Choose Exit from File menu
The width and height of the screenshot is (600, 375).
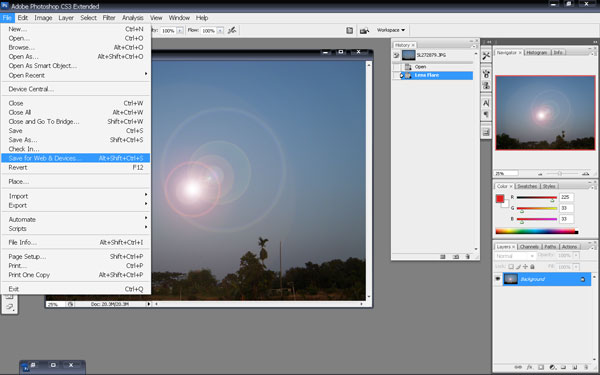pos(76,289)
